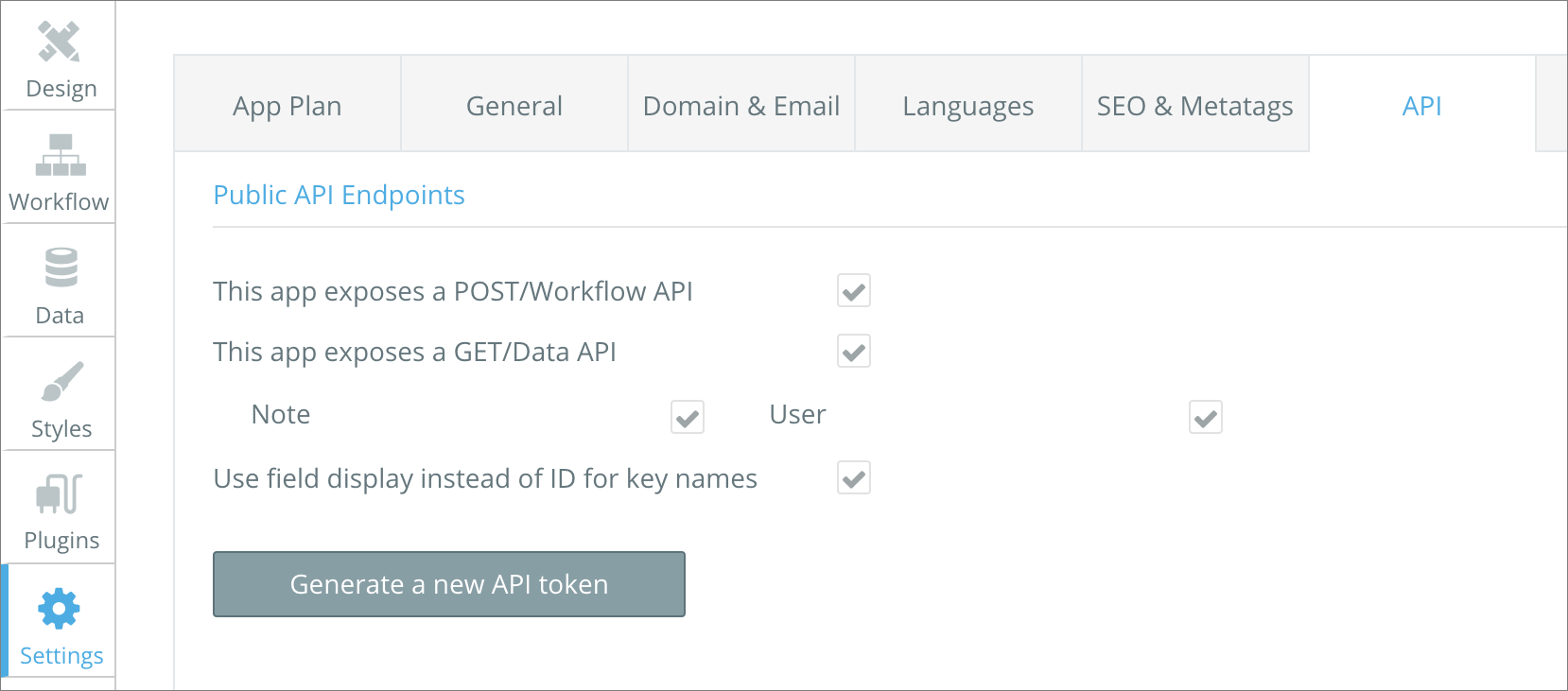Open the Design editor icon

pos(59,42)
